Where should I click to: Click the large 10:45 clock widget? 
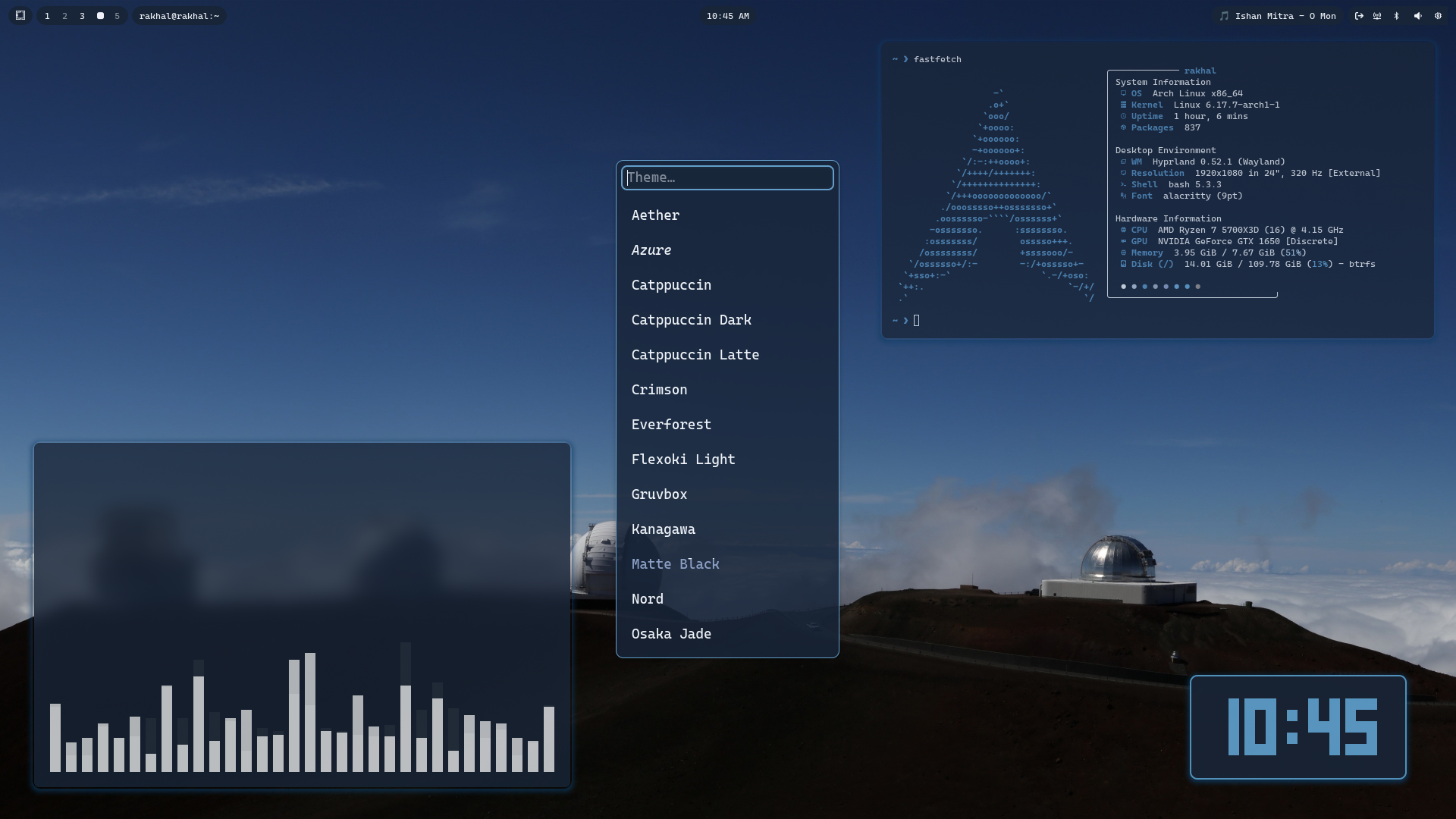click(x=1298, y=727)
